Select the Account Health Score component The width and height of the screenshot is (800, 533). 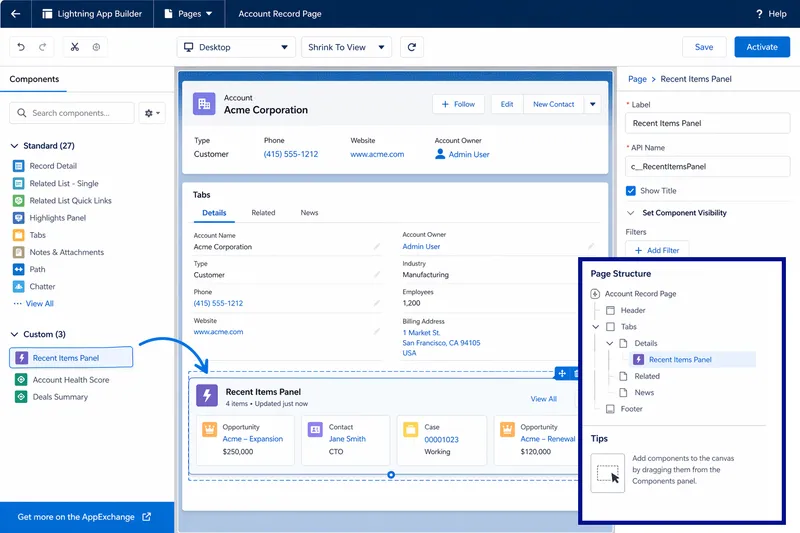coord(62,379)
